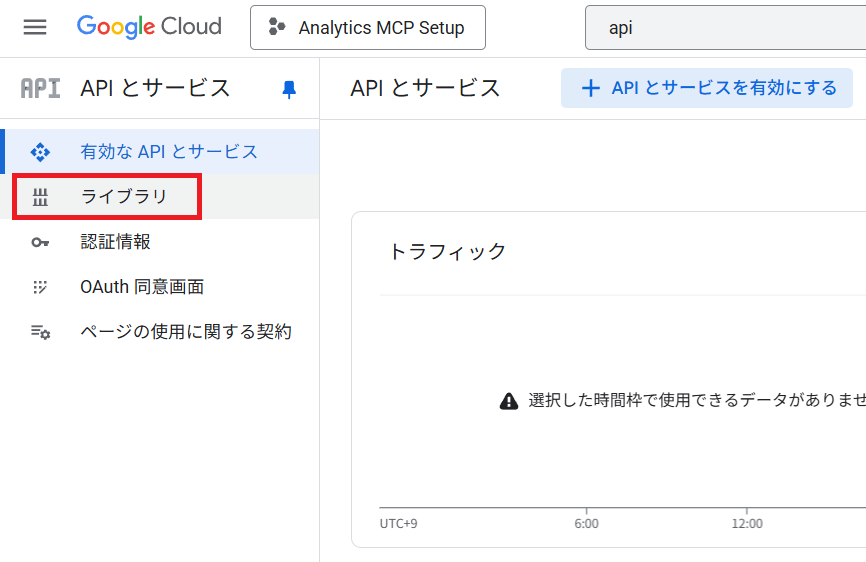Click the 有効な API とサービス diamond icon
The image size is (866, 562).
click(40, 152)
